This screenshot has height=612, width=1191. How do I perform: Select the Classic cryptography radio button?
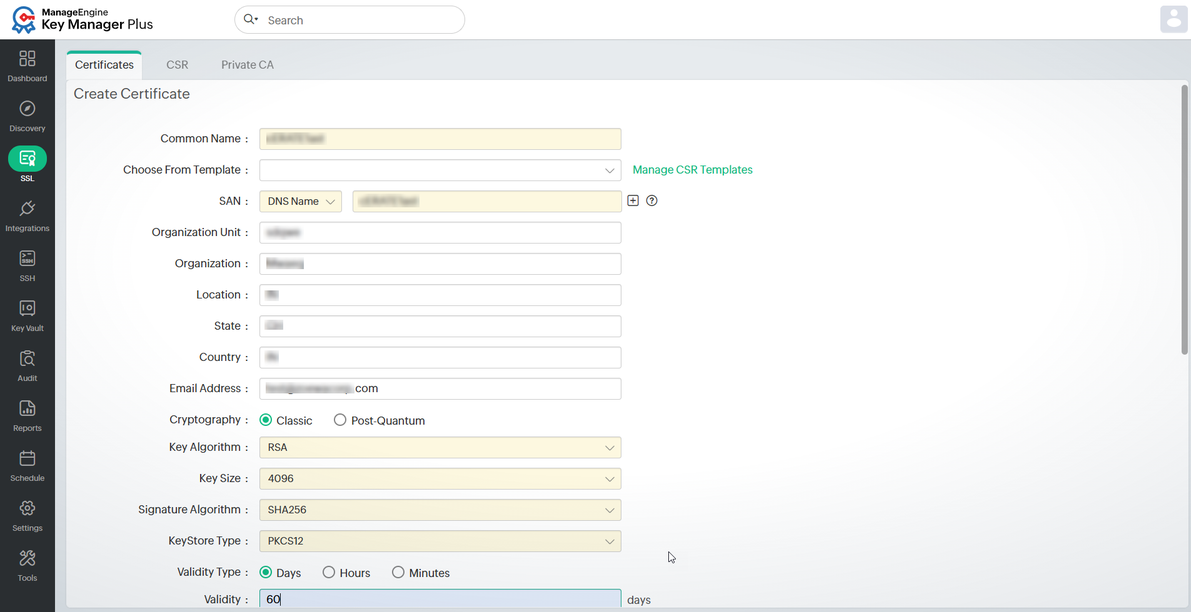(x=266, y=420)
